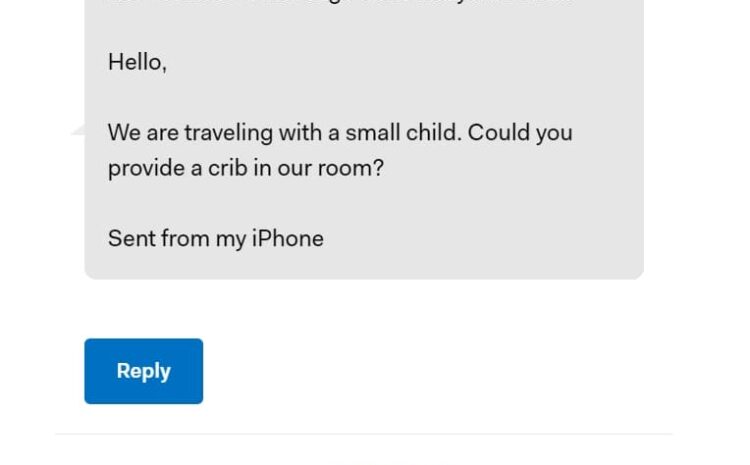
Task: Click the empty gray area beside "Hello,"
Action: (402, 63)
